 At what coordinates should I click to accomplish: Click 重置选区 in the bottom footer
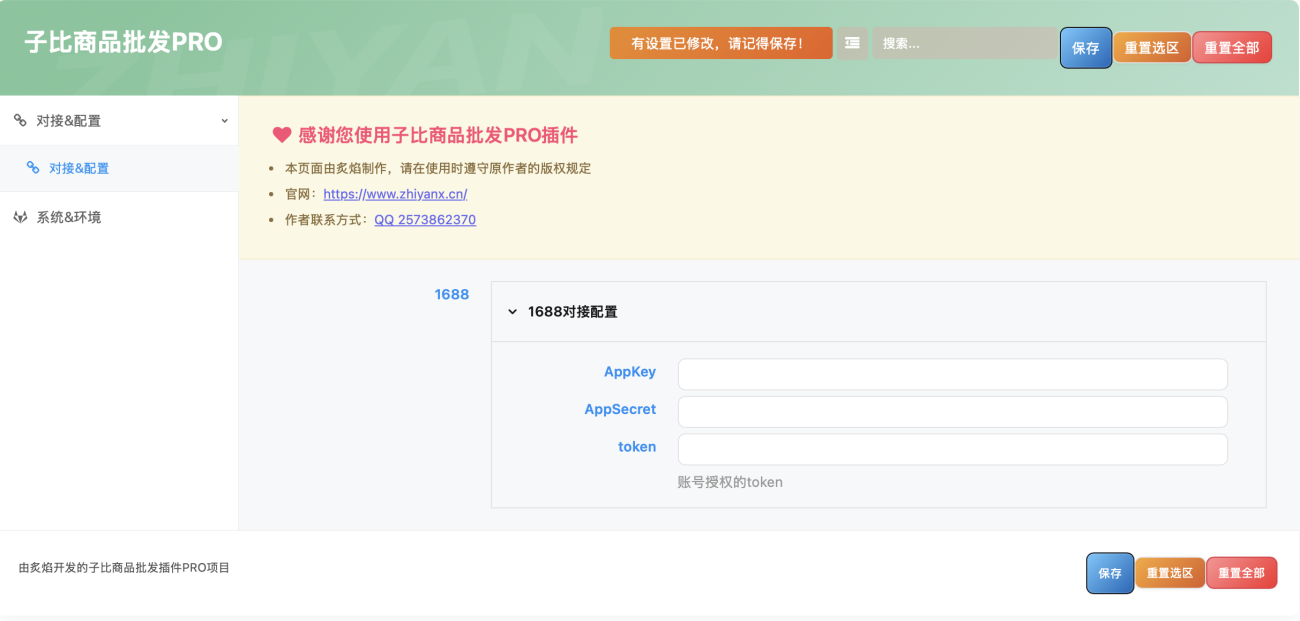pos(1169,573)
